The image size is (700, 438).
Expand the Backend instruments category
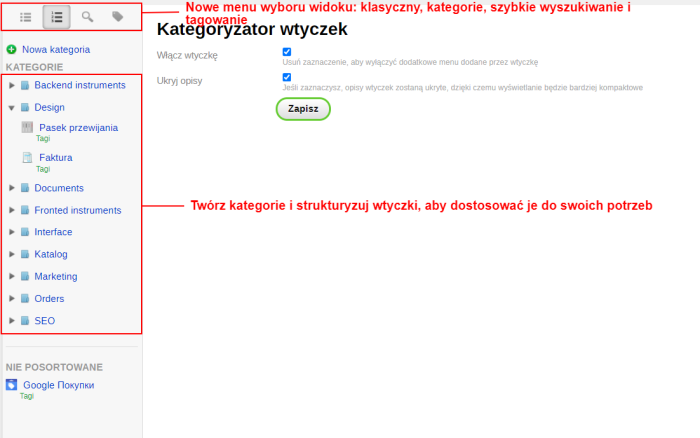[12, 85]
